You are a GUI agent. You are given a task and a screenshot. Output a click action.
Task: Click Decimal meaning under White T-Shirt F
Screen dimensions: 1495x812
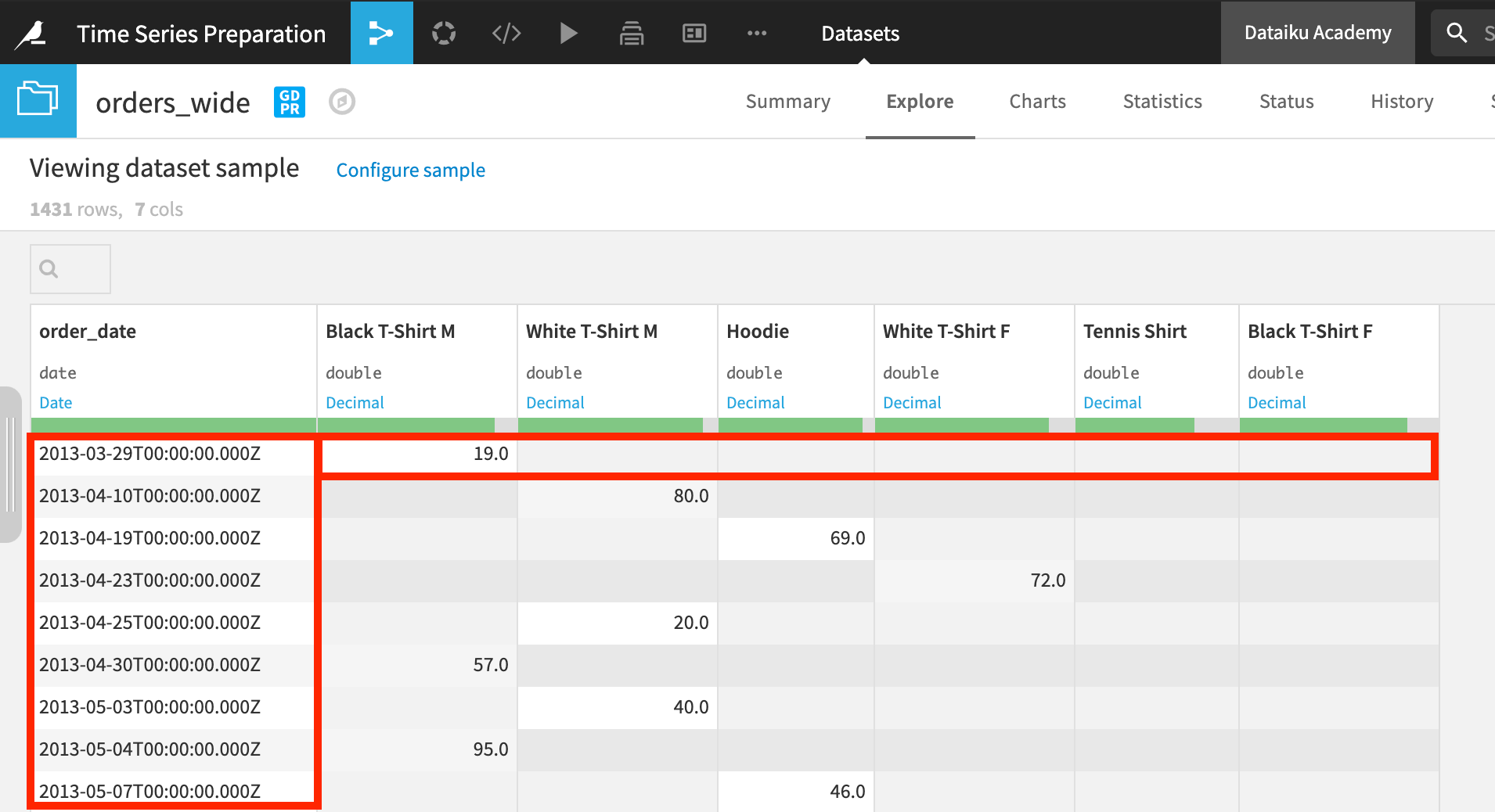click(912, 402)
